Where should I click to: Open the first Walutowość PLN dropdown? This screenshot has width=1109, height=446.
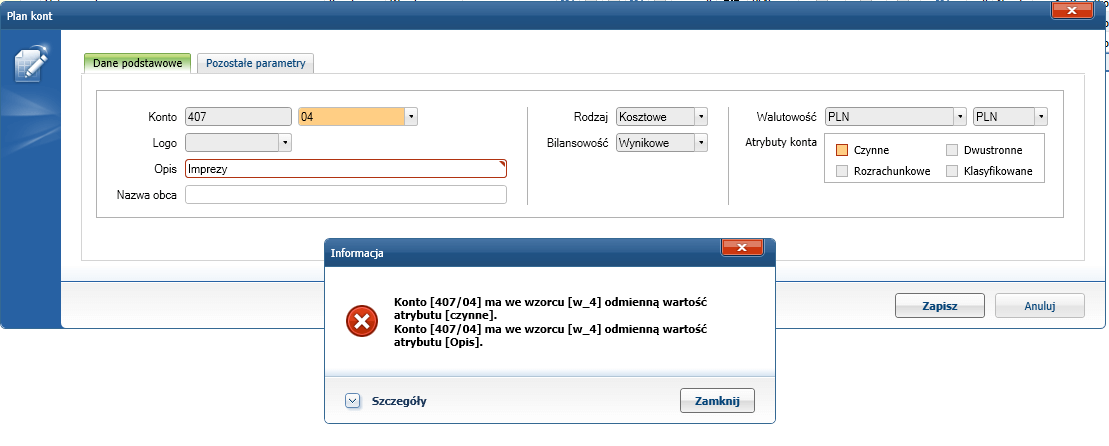[x=960, y=116]
